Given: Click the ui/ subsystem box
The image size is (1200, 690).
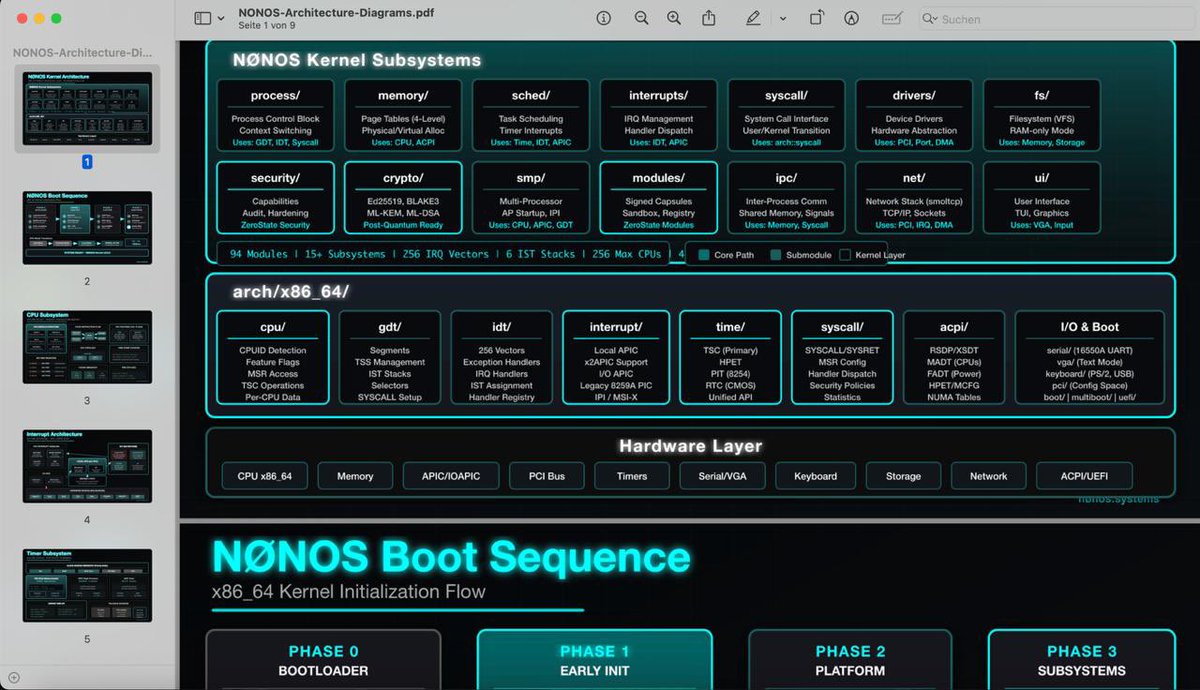Looking at the screenshot, I should pos(1042,198).
